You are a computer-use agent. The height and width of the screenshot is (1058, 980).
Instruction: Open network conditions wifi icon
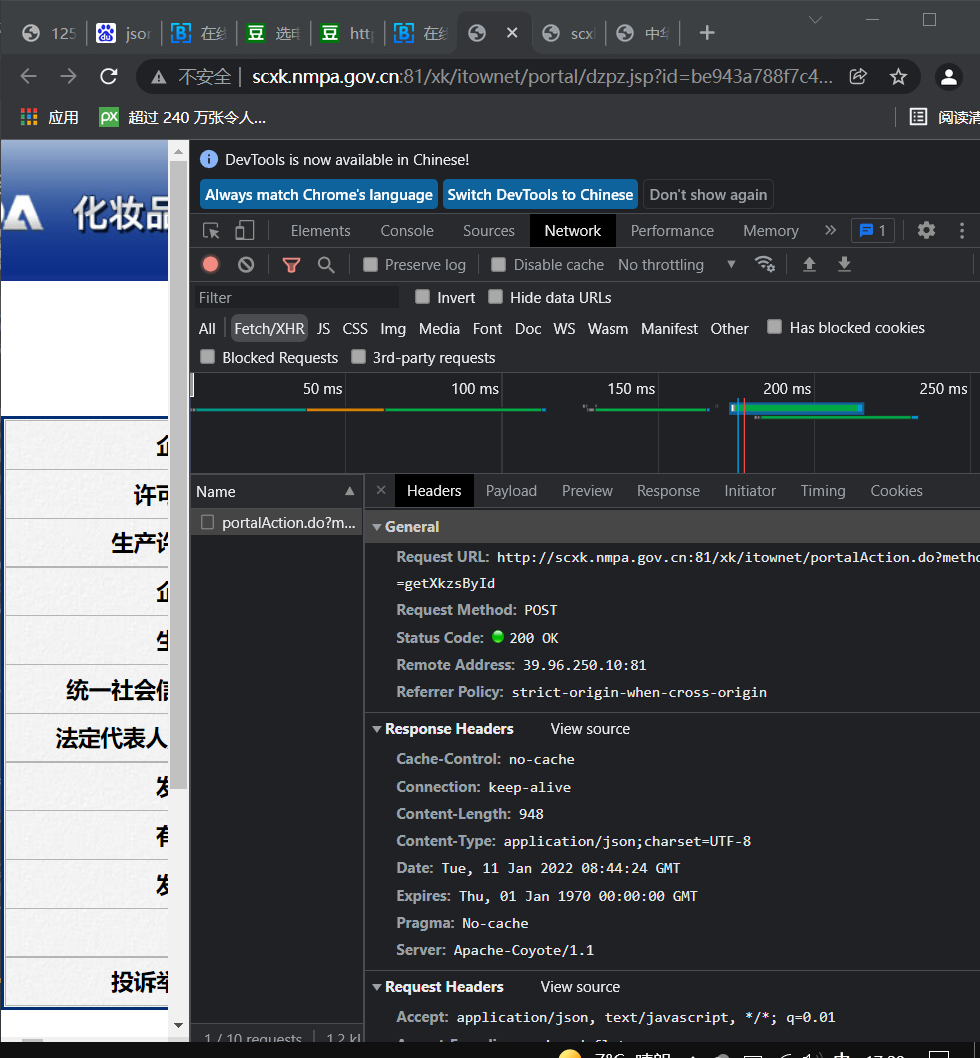coord(765,265)
